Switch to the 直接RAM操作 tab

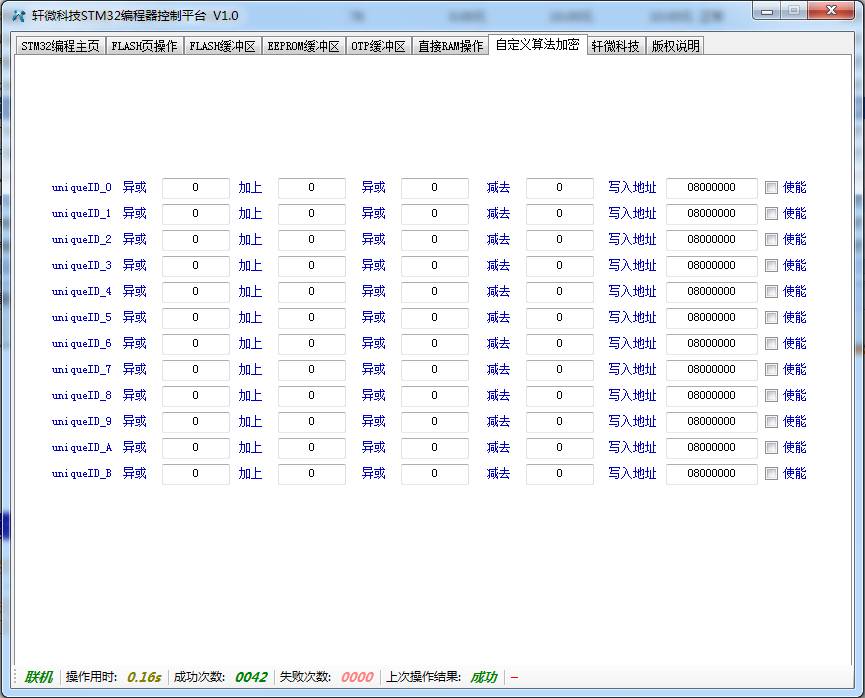[450, 46]
